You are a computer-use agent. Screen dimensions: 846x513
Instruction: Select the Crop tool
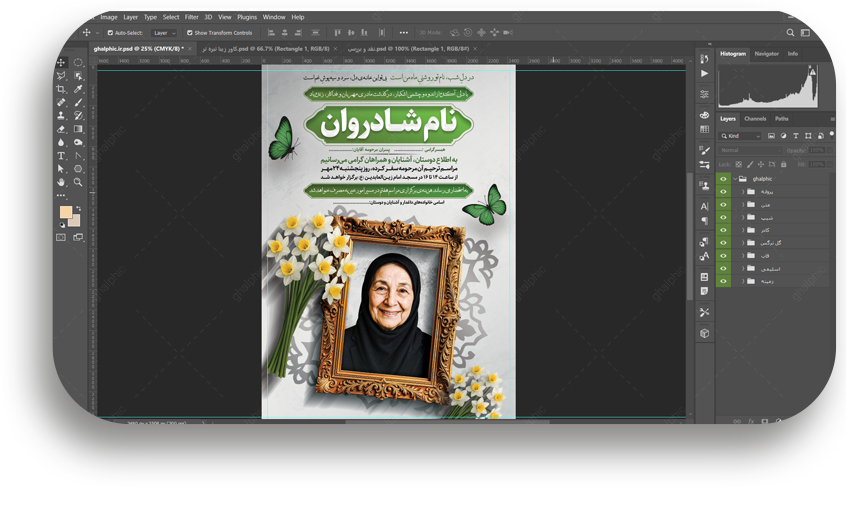(x=61, y=89)
